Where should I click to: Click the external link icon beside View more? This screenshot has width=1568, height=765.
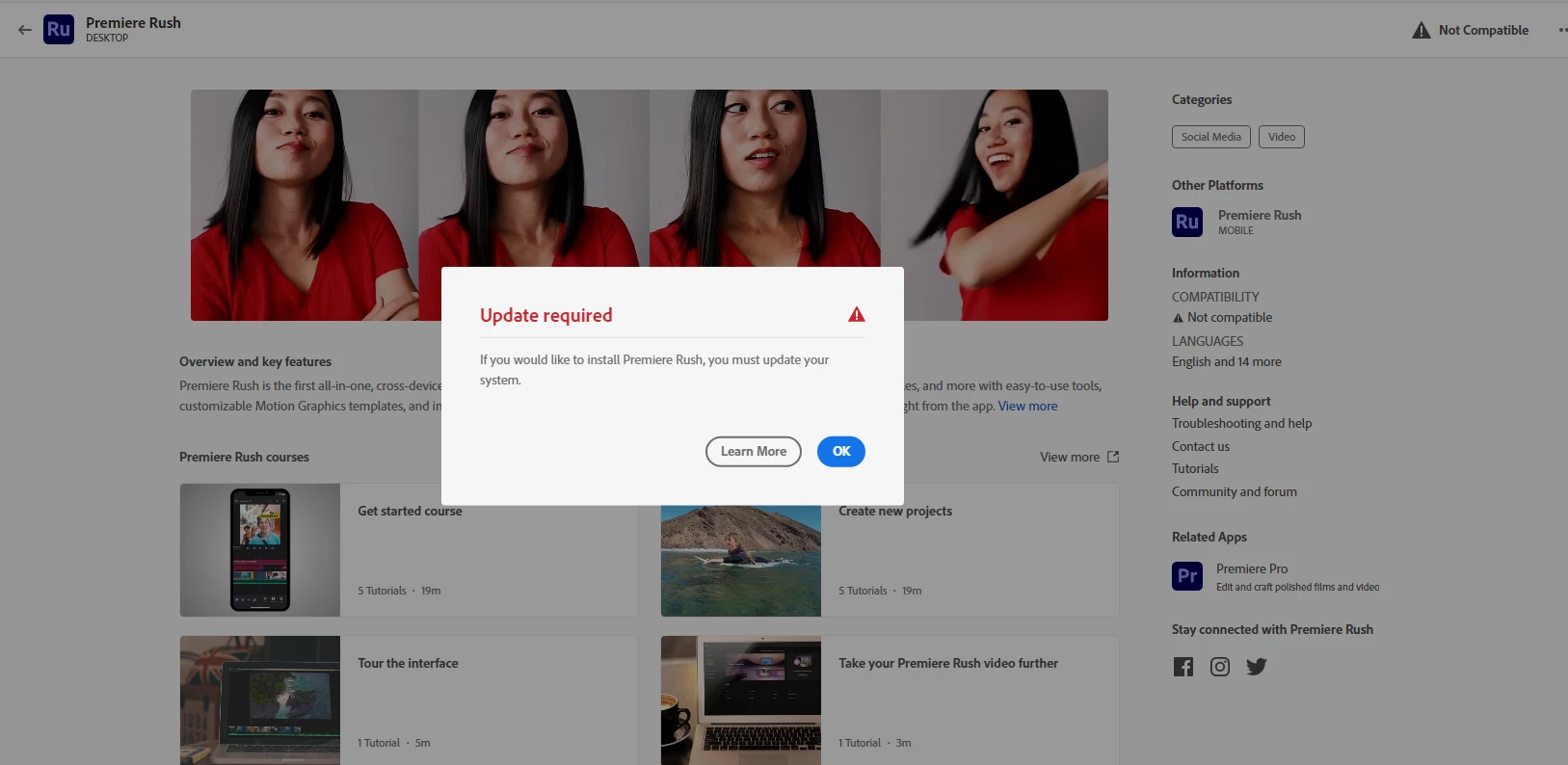coord(1113,457)
